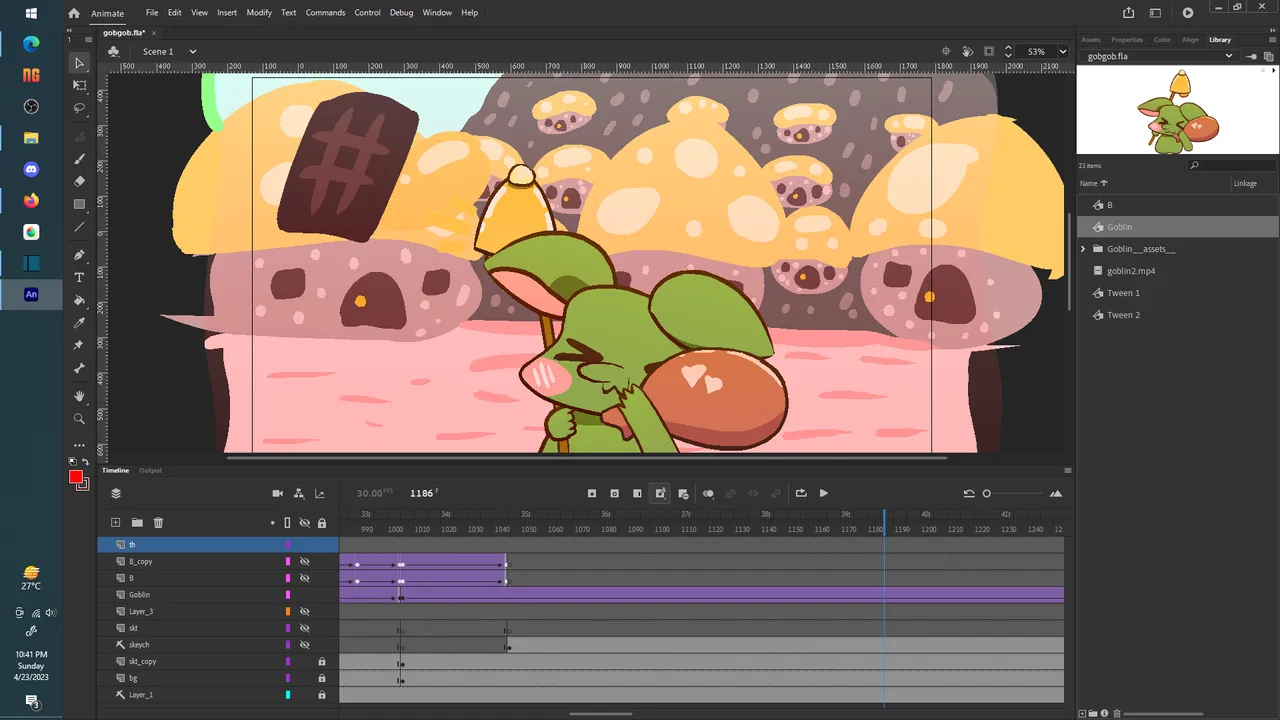Unlock the skt_copy layer
The image size is (1280, 720).
322,661
